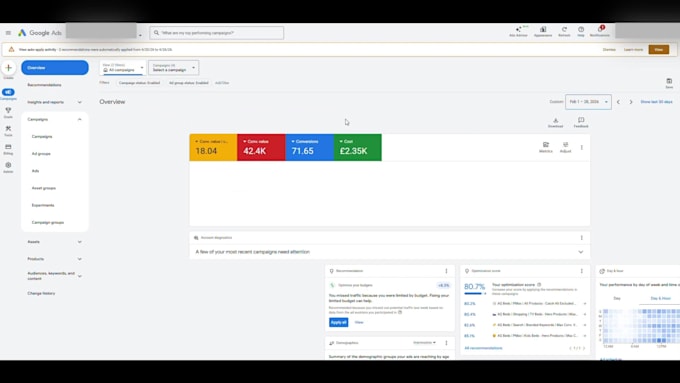Click the Create plus button
Screen dimensions: 680x383
(8, 68)
